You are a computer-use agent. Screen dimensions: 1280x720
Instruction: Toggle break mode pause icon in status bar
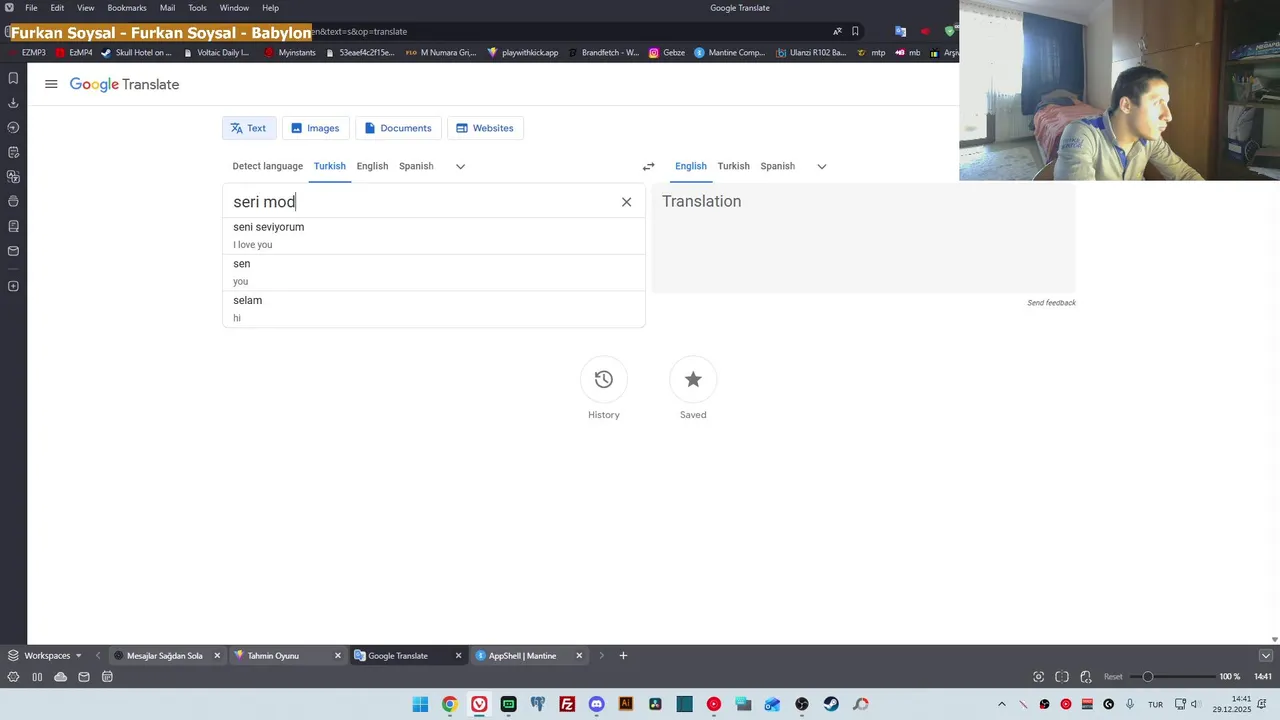(x=37, y=677)
